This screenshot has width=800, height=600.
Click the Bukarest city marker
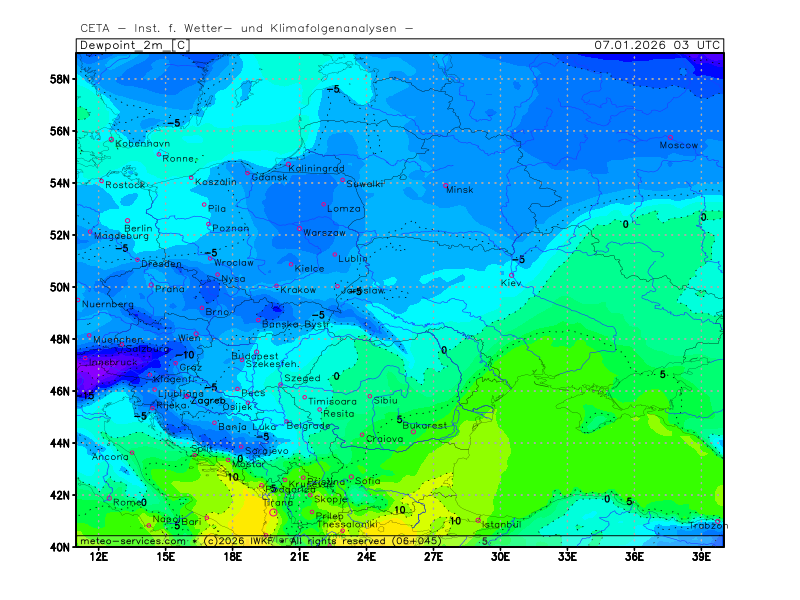click(x=413, y=431)
